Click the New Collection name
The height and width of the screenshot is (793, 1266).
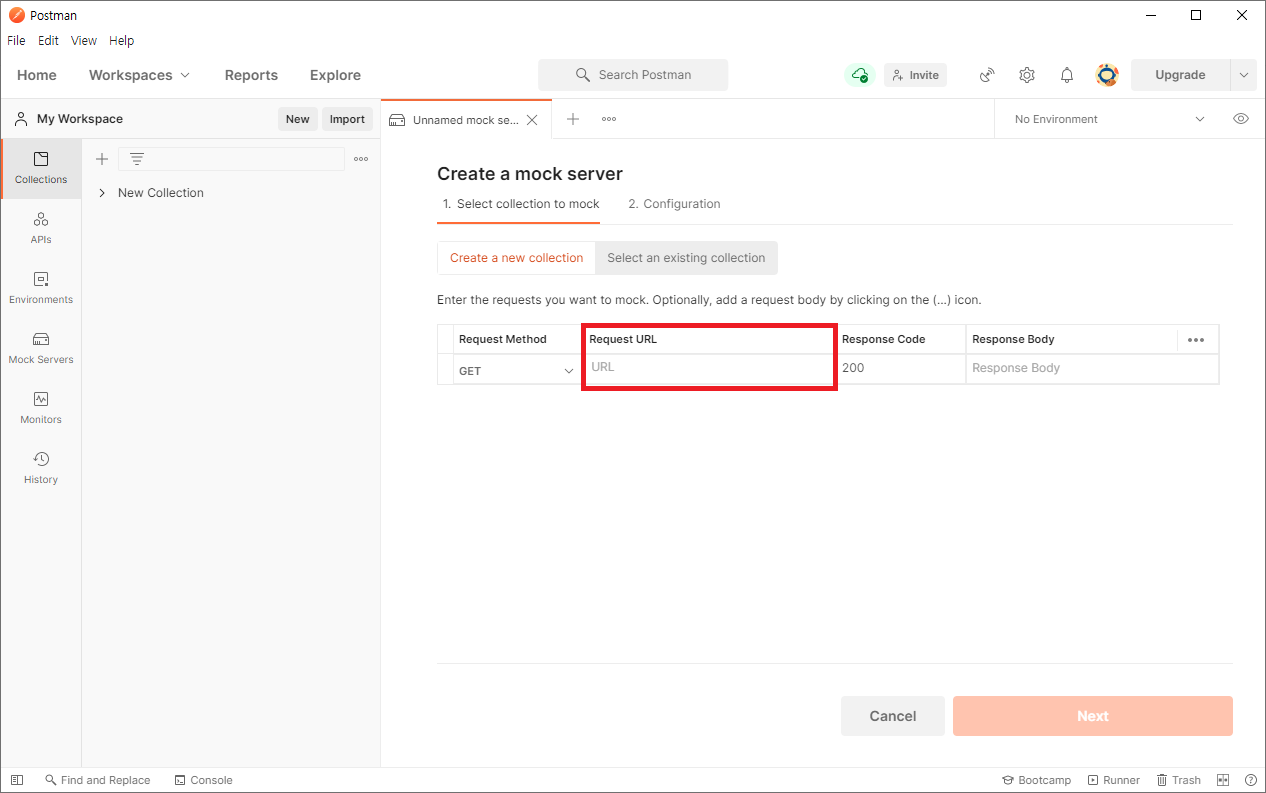[161, 193]
